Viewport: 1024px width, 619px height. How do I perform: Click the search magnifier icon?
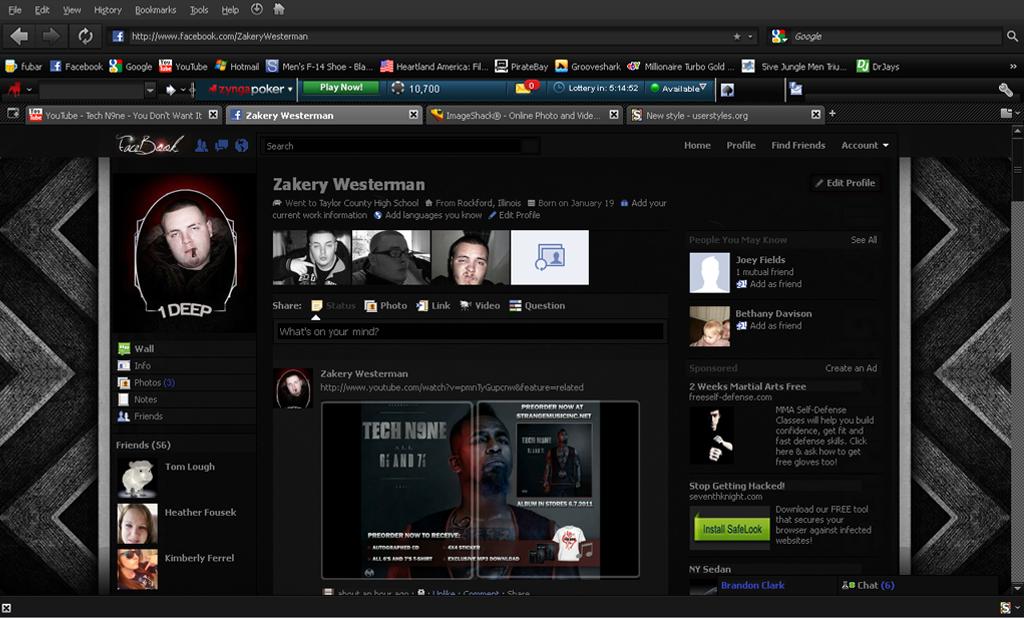pos(1012,37)
